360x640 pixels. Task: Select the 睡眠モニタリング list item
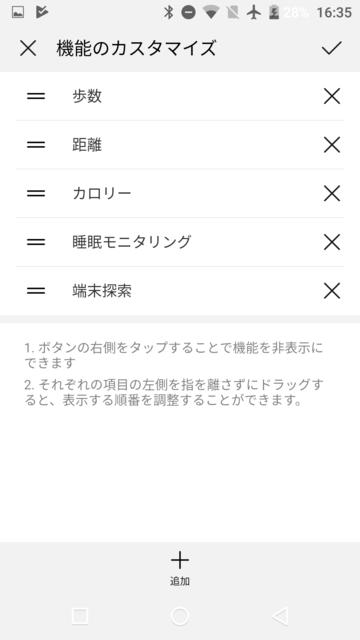pos(180,242)
